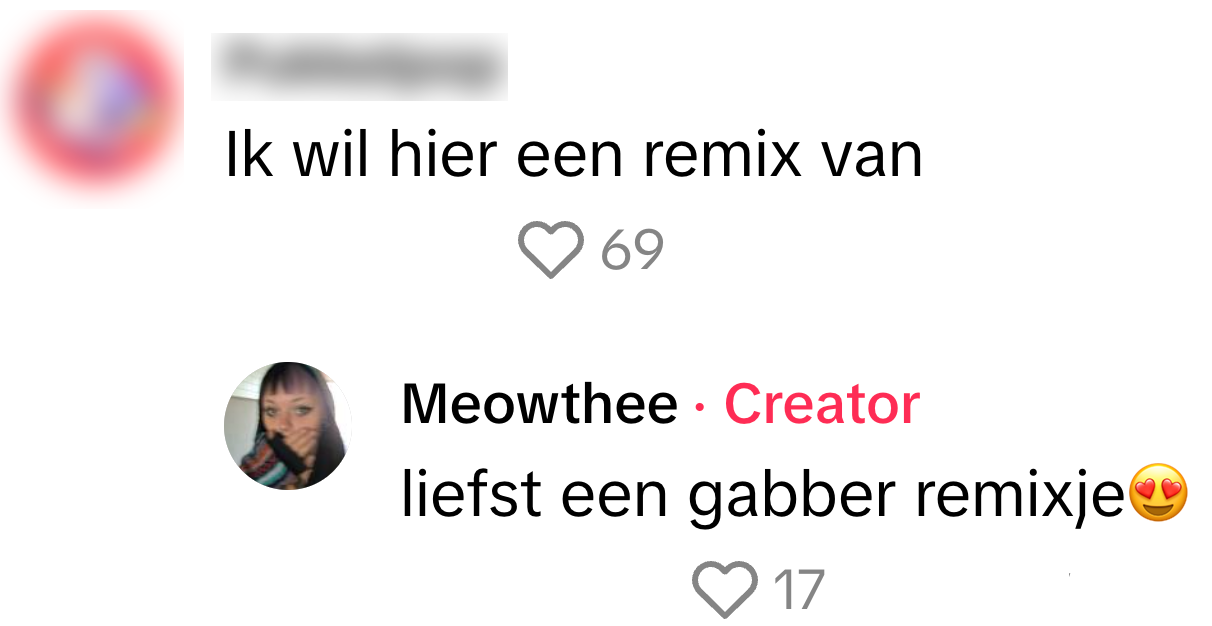Viewport: 1212px width, 626px height.
Task: Click the word "remixje" in the reply
Action: 1020,497
